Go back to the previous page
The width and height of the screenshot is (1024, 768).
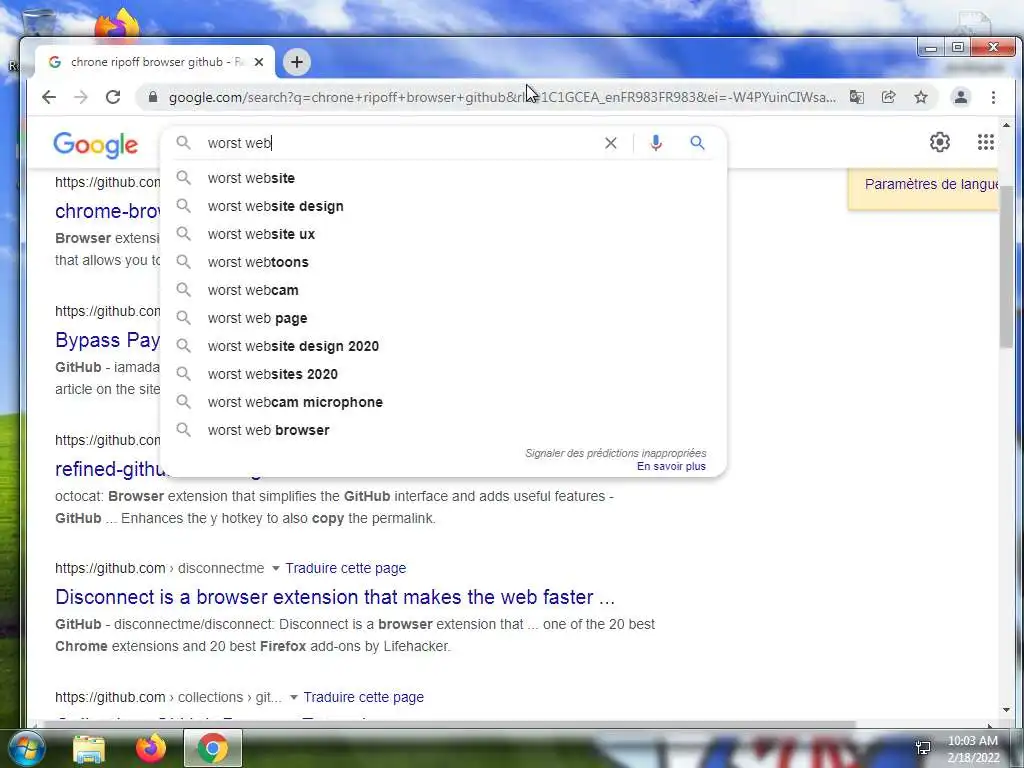coord(49,97)
